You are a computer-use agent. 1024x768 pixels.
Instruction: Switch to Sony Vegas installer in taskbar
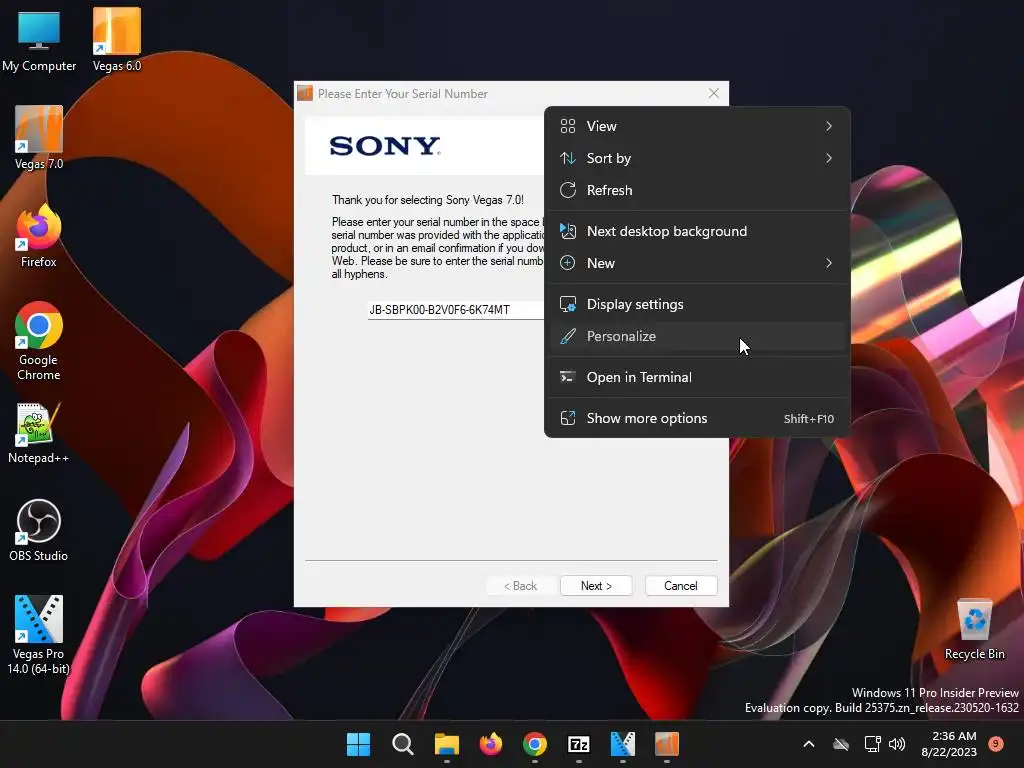click(x=667, y=744)
